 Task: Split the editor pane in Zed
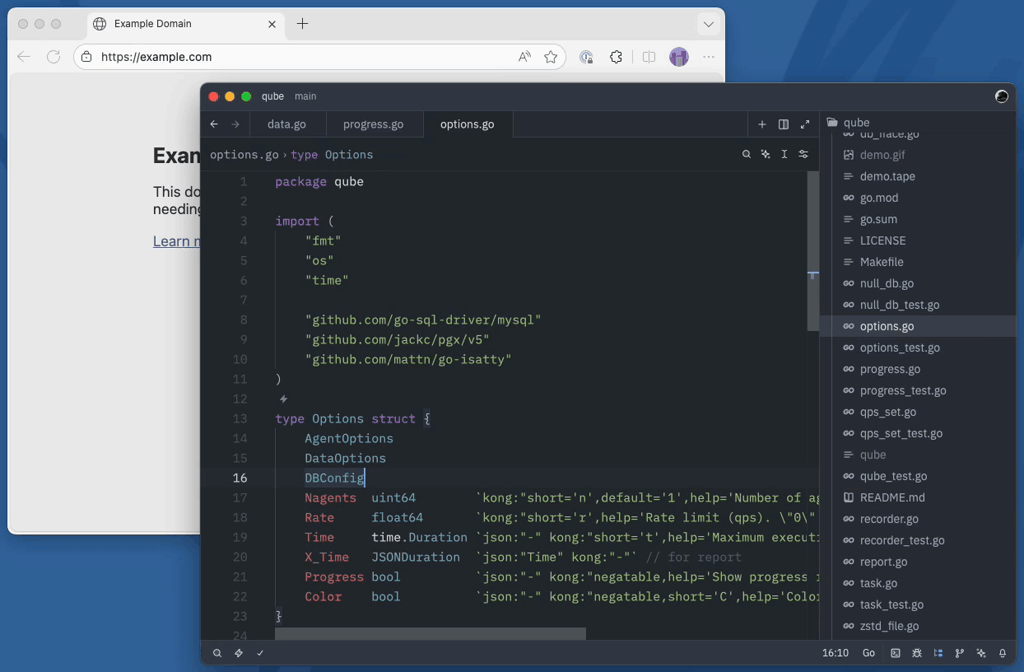pyautogui.click(x=783, y=124)
